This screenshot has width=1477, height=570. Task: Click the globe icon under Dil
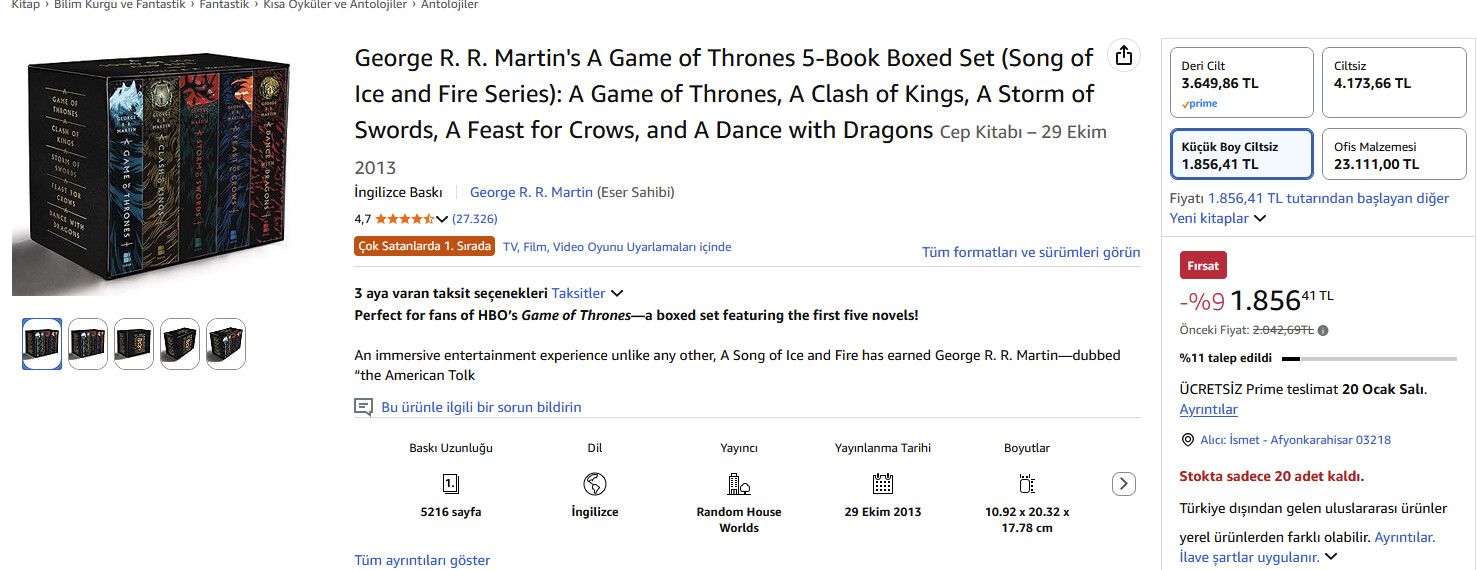[x=595, y=484]
